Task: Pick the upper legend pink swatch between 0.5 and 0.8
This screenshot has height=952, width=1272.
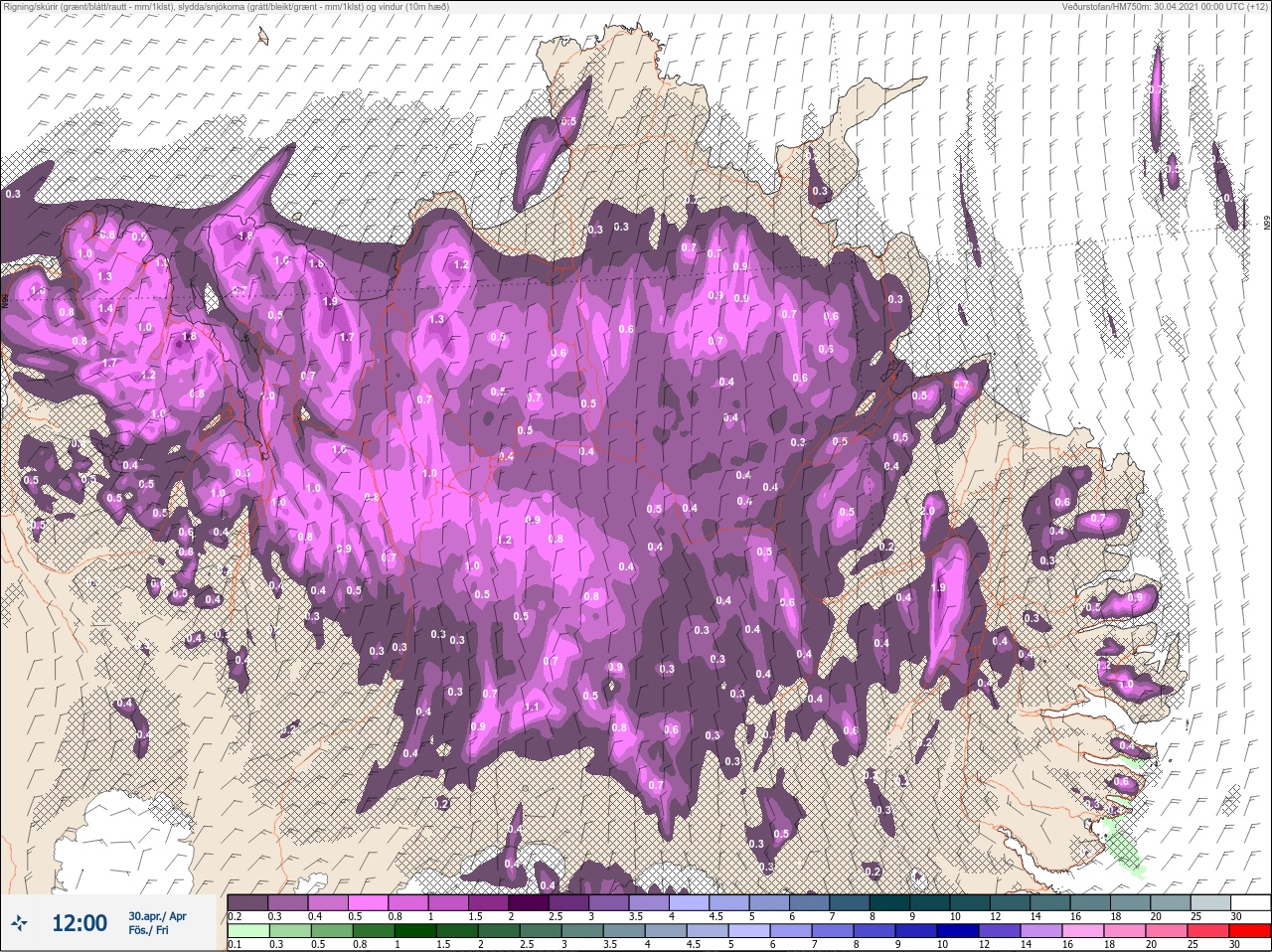Action: click(370, 902)
